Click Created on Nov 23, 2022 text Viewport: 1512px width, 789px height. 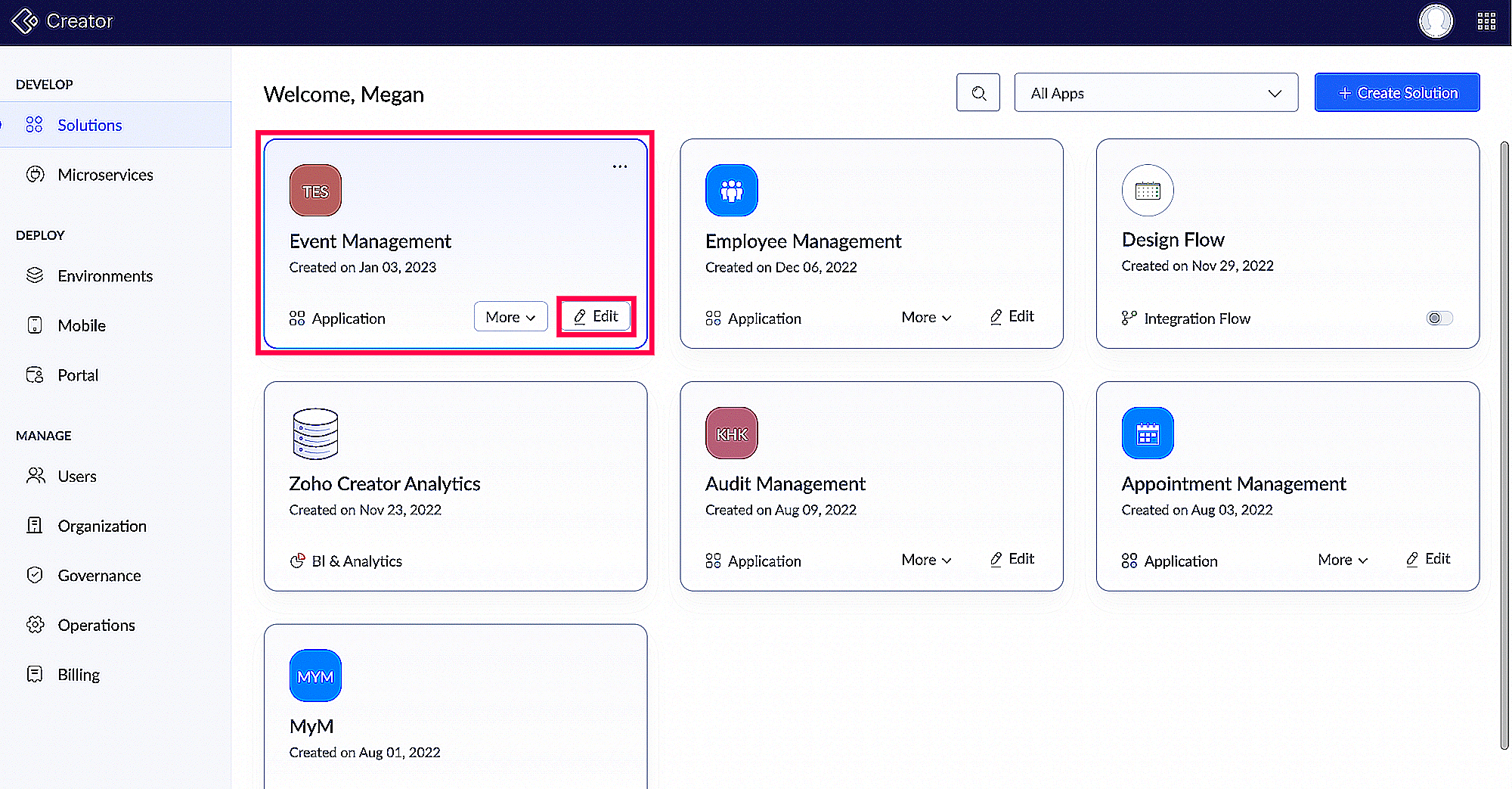(365, 510)
